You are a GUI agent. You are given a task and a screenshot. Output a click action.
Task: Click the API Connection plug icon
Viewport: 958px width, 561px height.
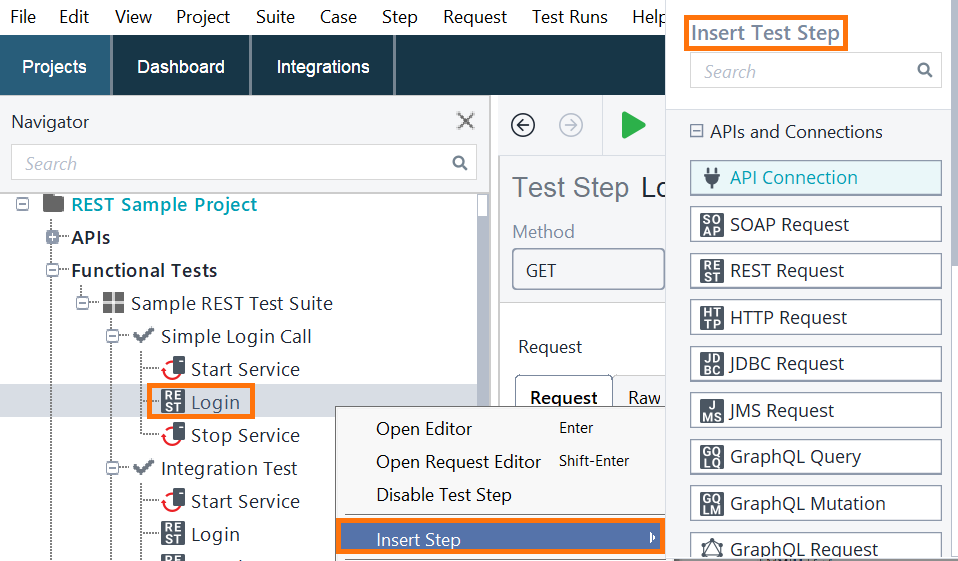click(x=711, y=177)
